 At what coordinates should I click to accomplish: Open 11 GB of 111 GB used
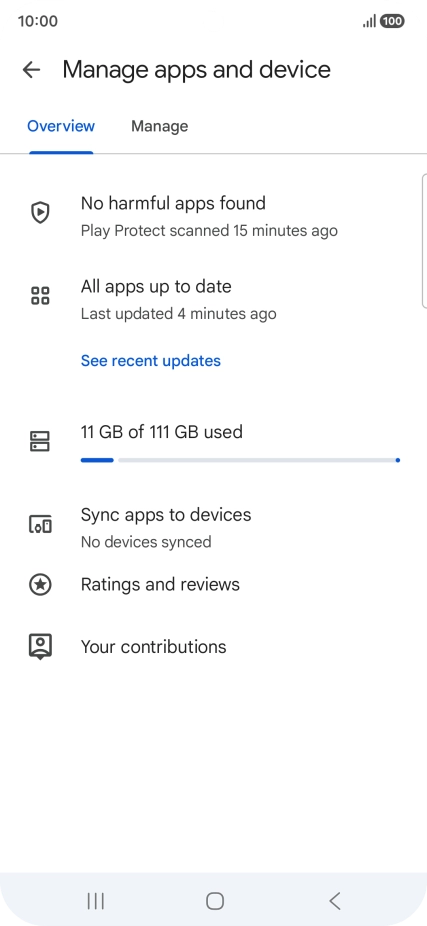(x=162, y=432)
